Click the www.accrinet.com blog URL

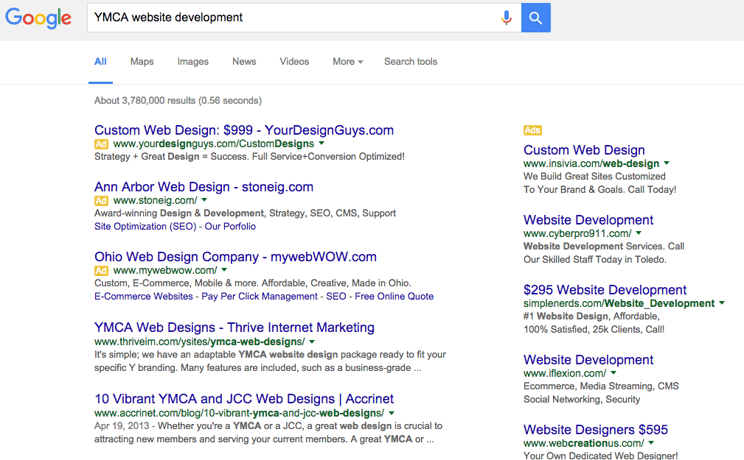pyautogui.click(x=239, y=413)
